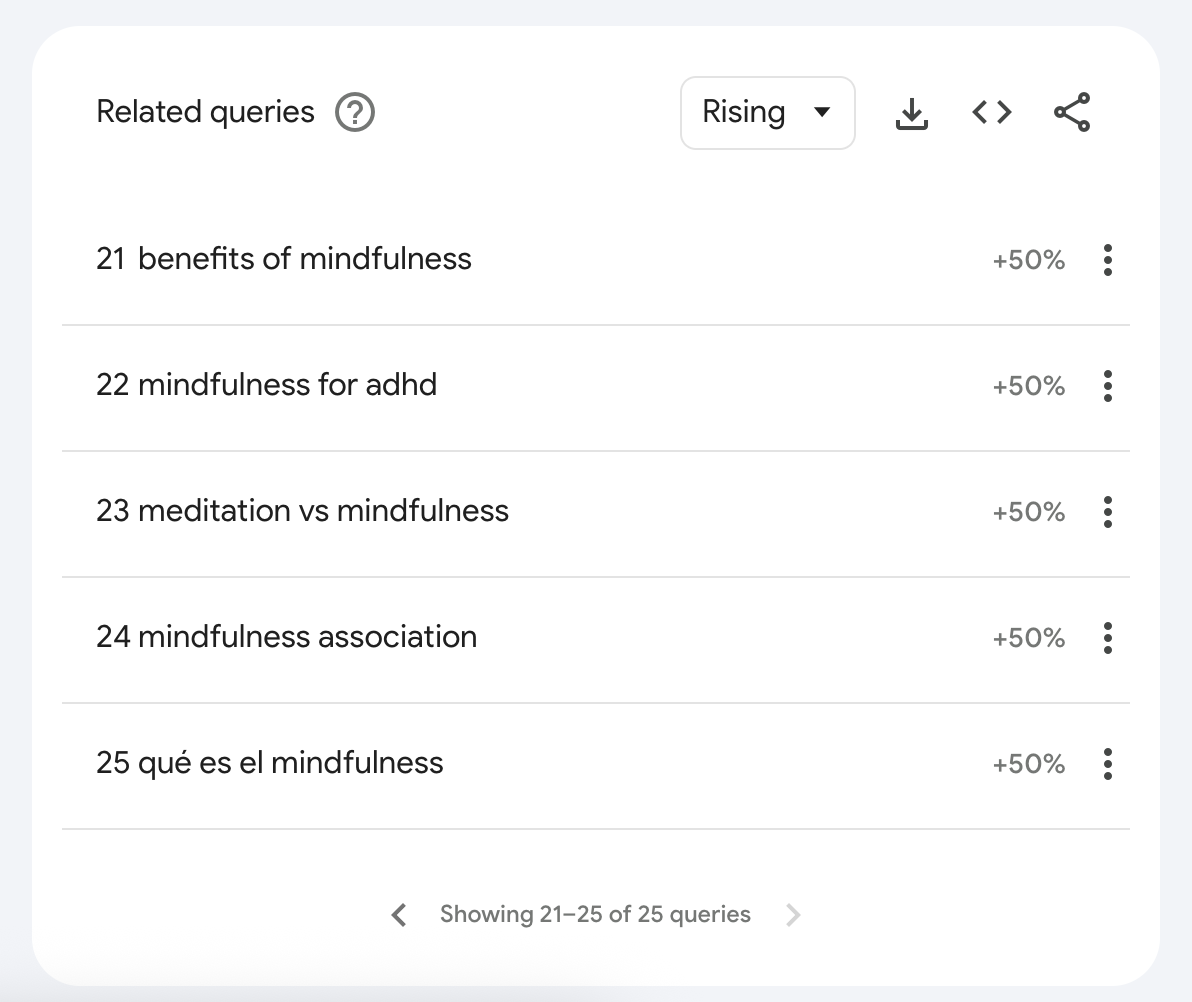Click the embed code icon
This screenshot has height=1002, width=1192.
[992, 113]
